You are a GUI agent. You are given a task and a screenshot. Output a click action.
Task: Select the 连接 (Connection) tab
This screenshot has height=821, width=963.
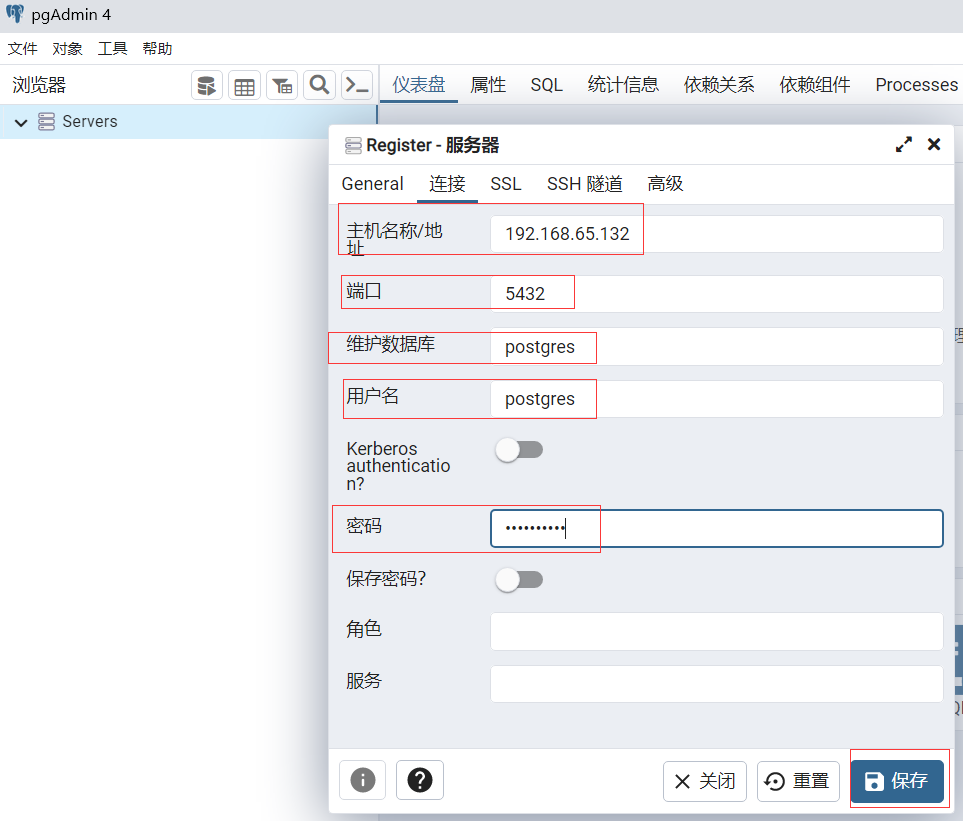[x=447, y=184]
